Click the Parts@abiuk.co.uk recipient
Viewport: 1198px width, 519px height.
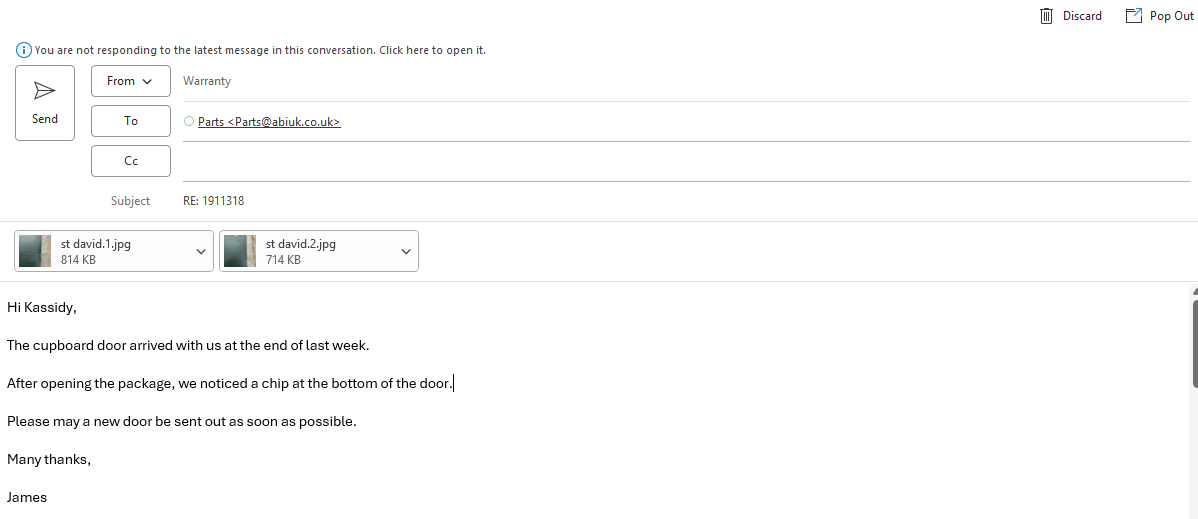click(x=269, y=122)
